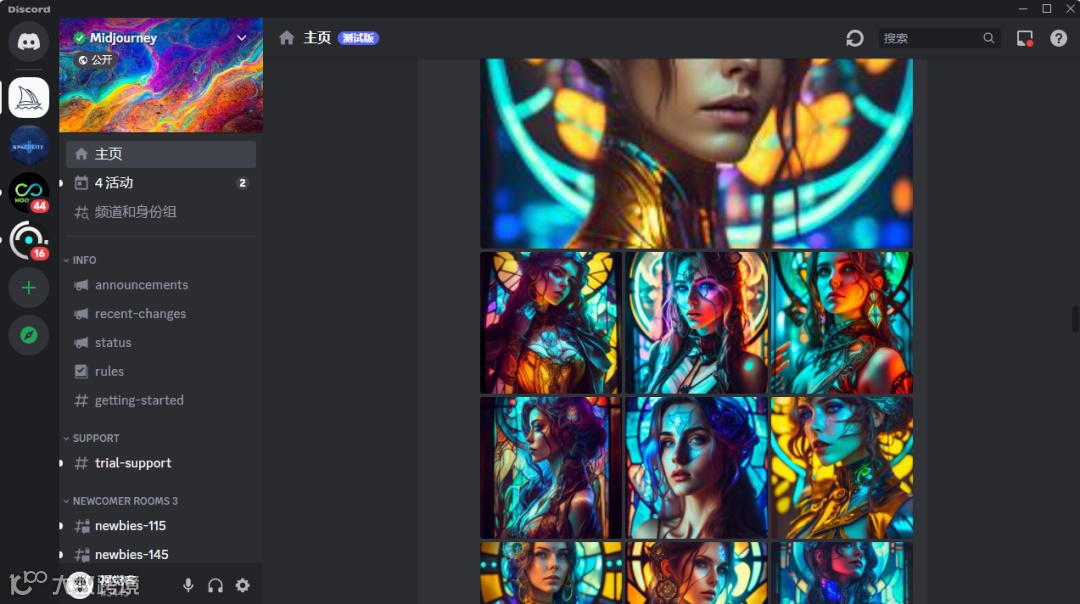The image size is (1080, 604).
Task: Click the megaphone icon beside announcements
Action: point(81,284)
